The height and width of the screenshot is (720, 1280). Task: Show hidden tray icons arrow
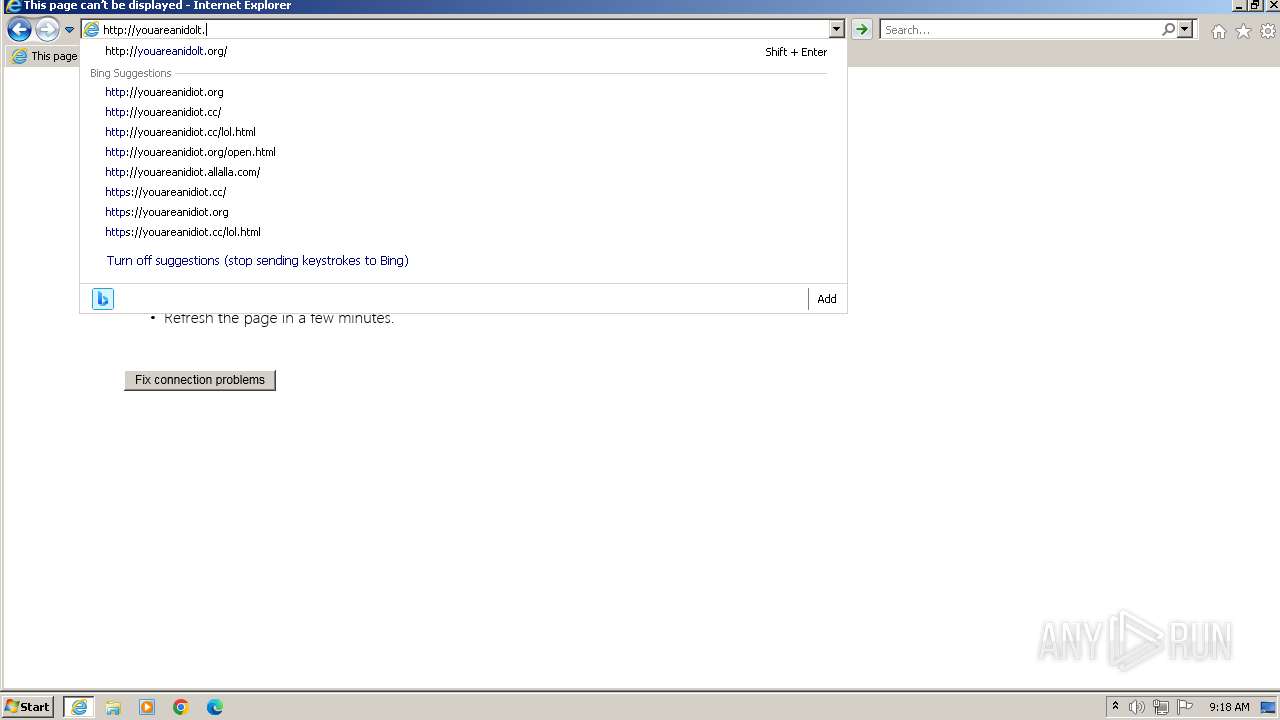(1115, 707)
